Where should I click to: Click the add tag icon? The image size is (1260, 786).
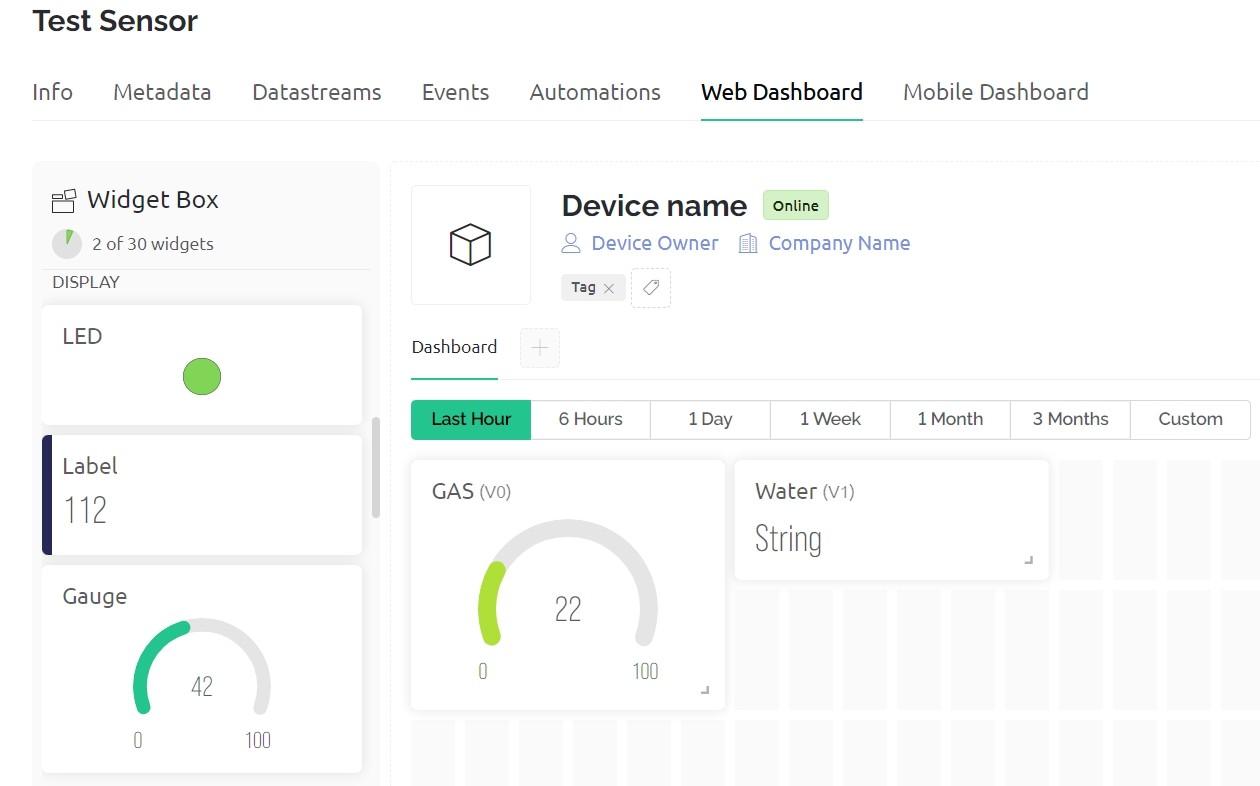[x=650, y=288]
